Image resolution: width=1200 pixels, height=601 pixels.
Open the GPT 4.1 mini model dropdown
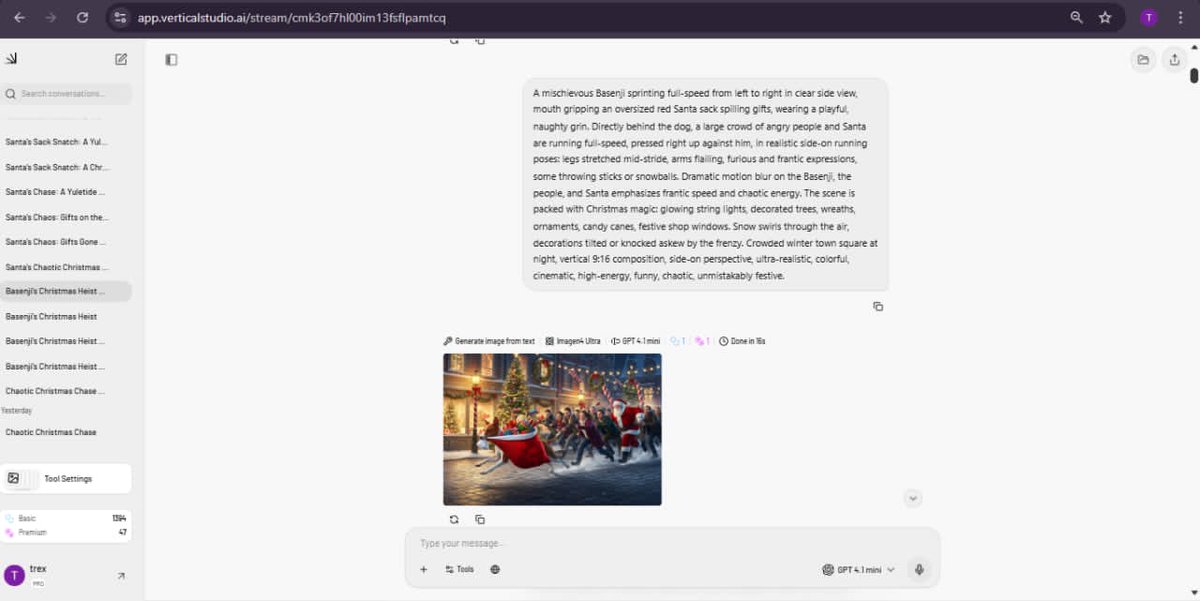[x=858, y=570]
